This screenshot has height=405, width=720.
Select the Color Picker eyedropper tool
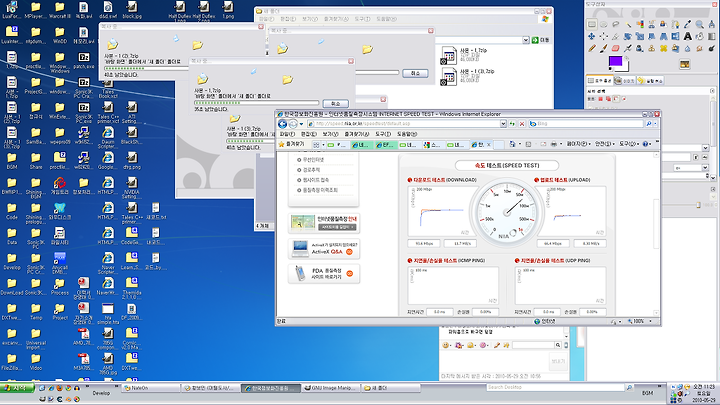tap(688, 24)
